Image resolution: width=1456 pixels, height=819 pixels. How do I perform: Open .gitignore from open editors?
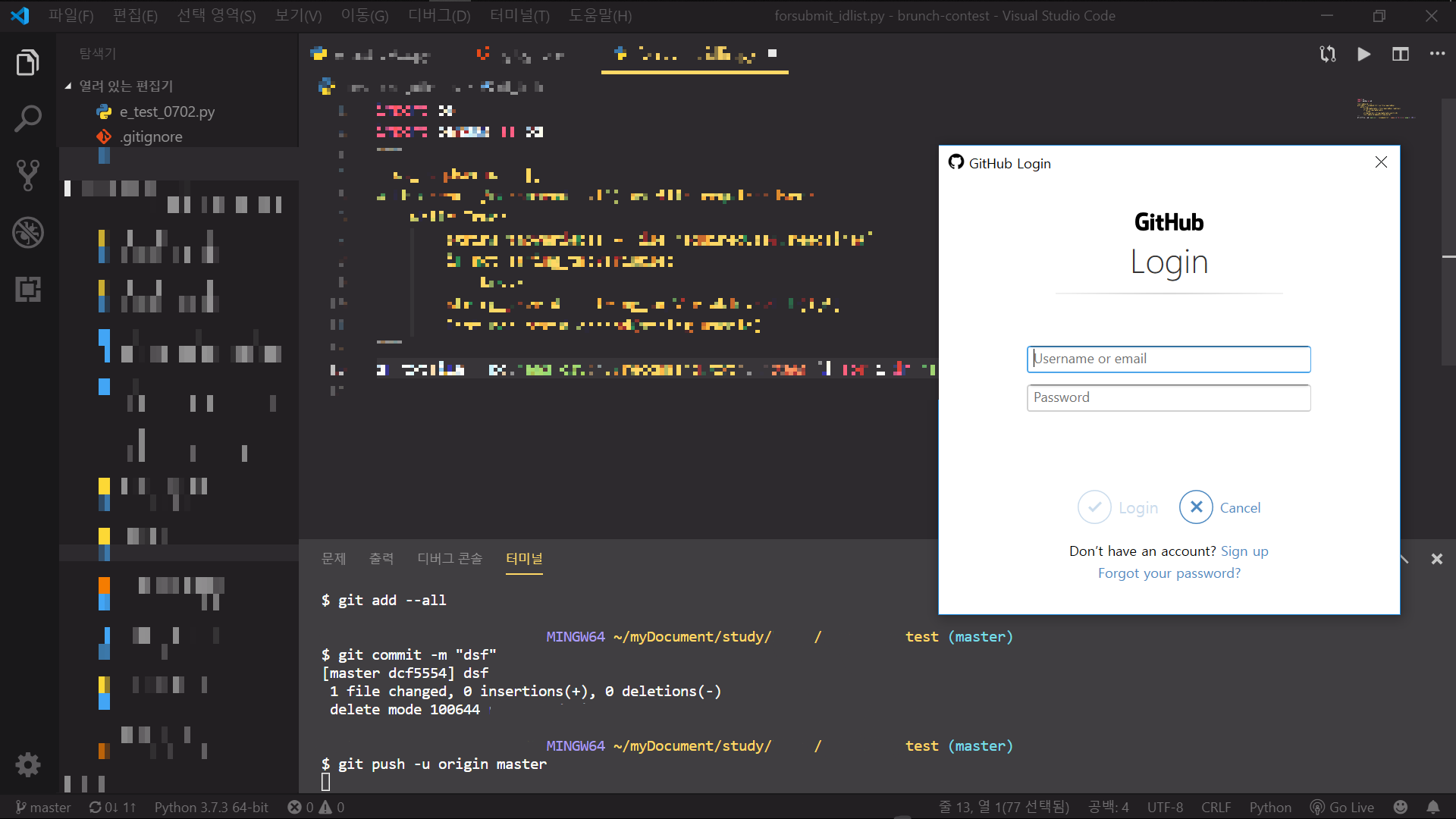pyautogui.click(x=151, y=136)
